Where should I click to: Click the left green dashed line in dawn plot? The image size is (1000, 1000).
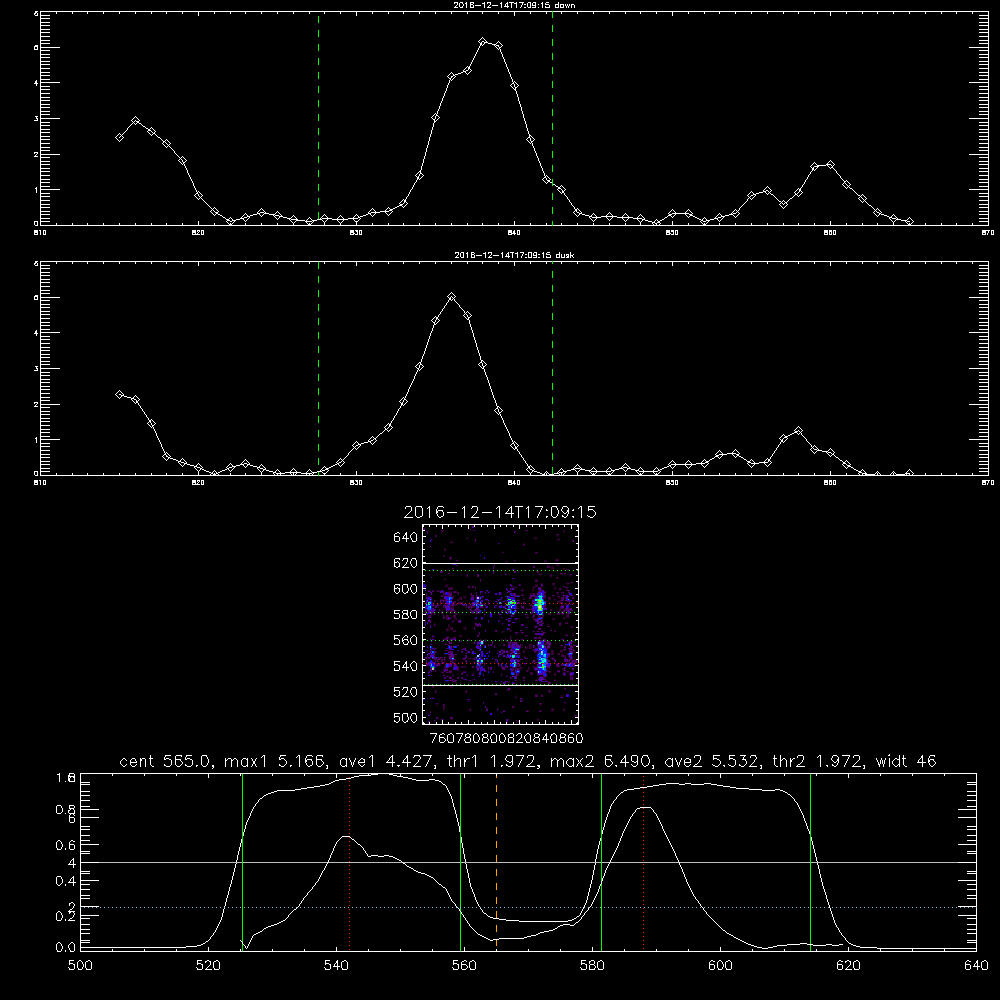coord(318,118)
